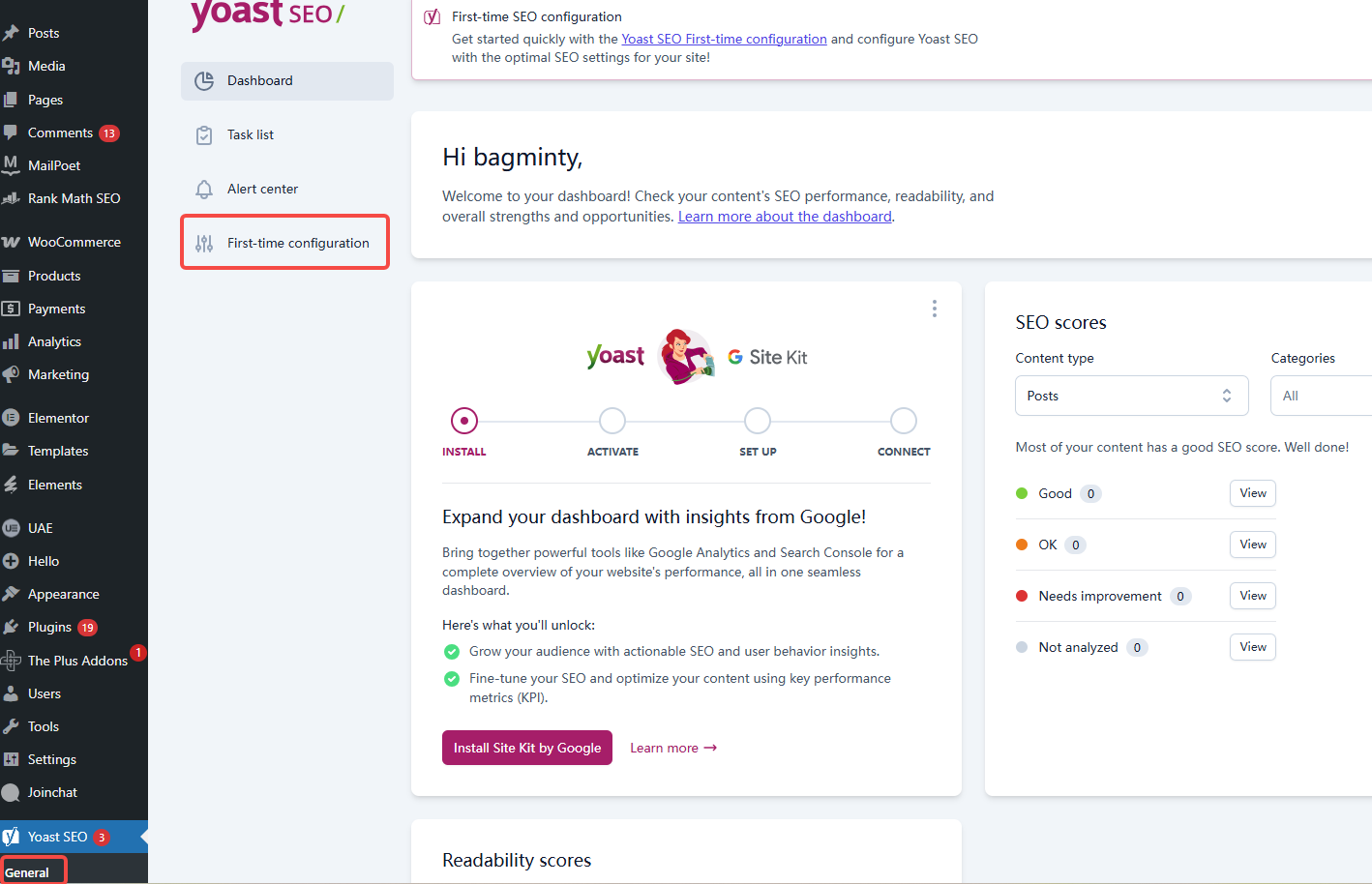Click the MailPoet sidebar icon
The width and height of the screenshot is (1372, 884).
pyautogui.click(x=12, y=165)
